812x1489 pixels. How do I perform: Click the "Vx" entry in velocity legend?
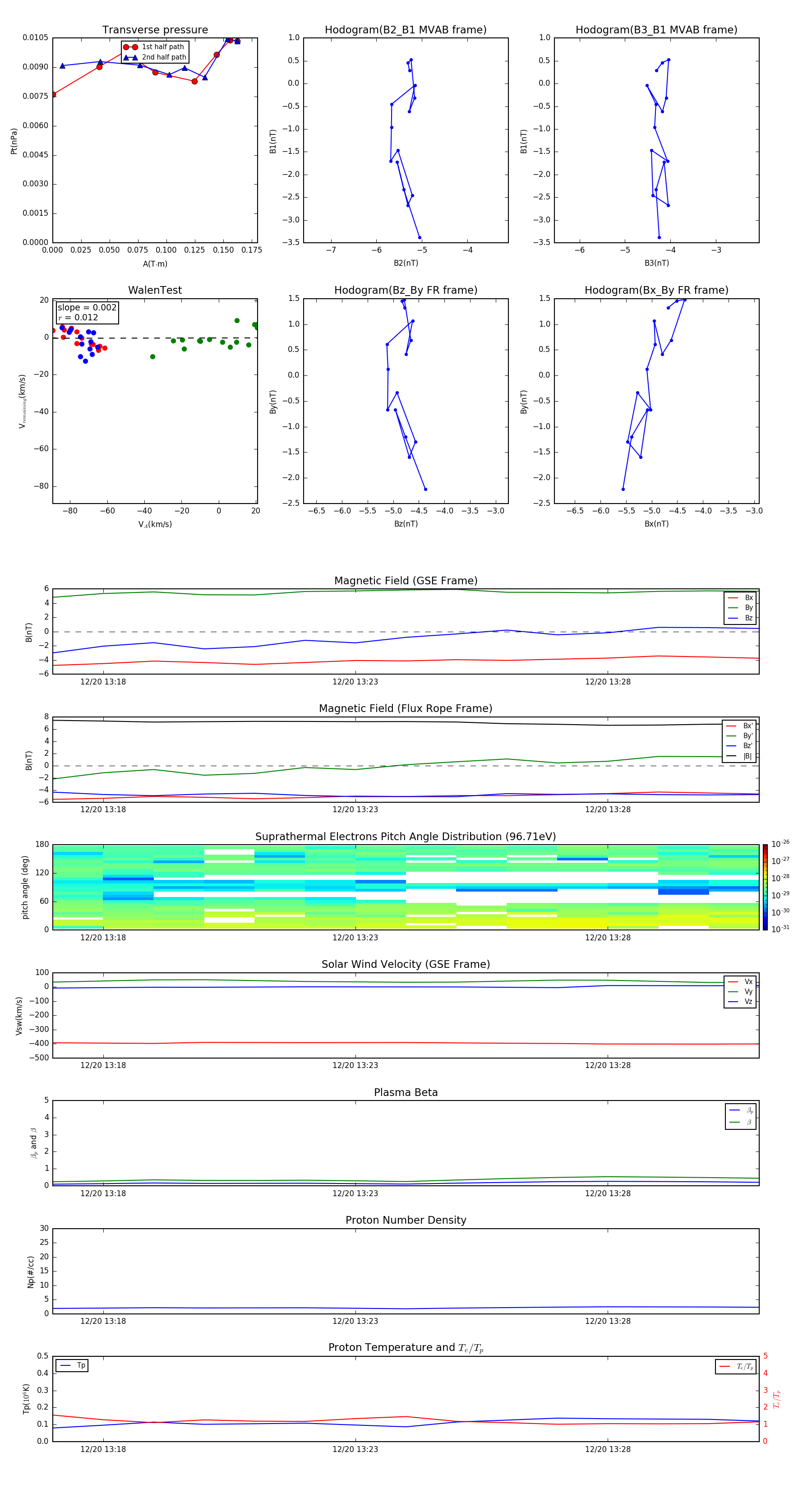pos(741,981)
